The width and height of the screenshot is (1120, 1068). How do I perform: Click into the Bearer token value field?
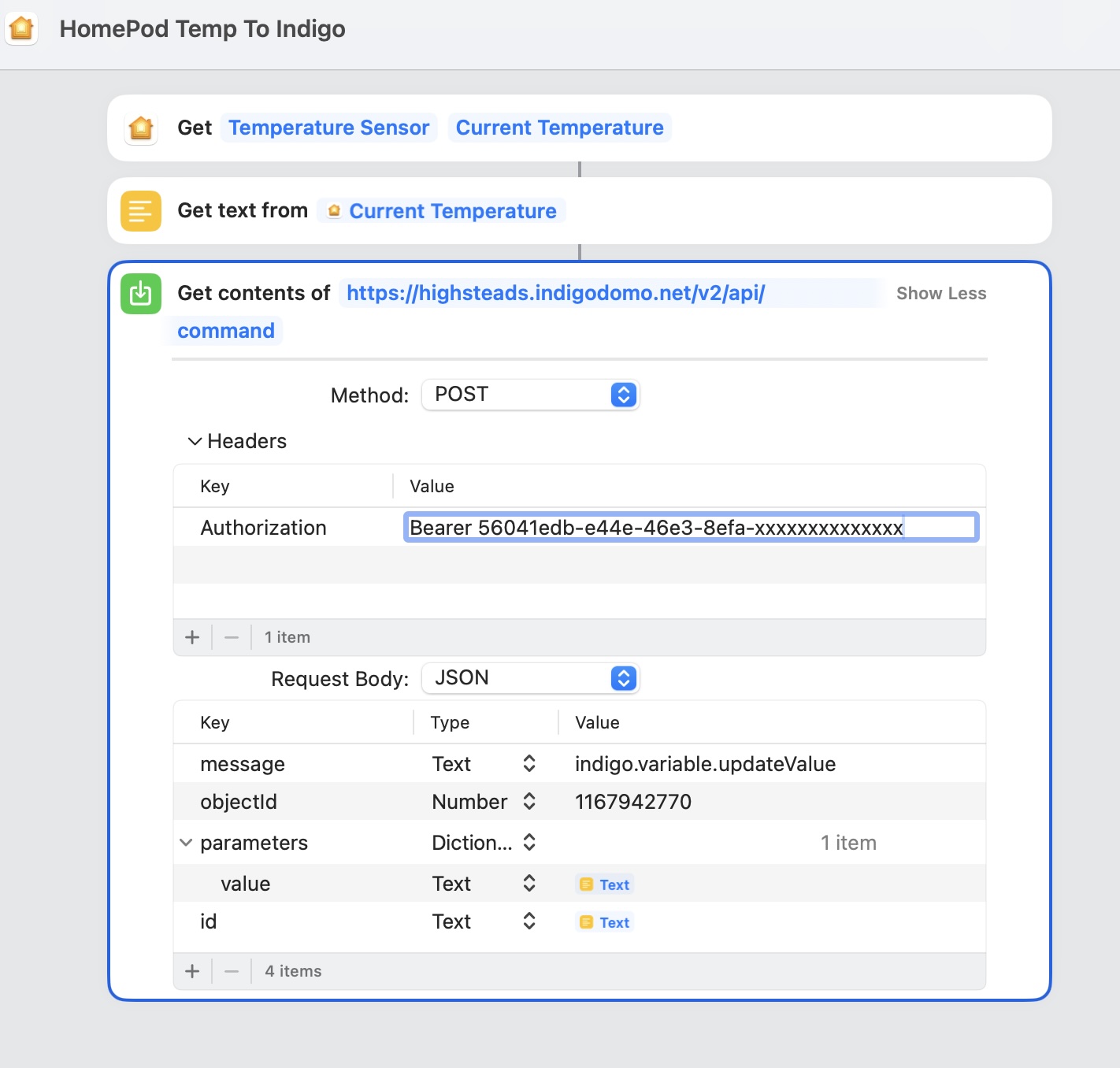[x=691, y=527]
